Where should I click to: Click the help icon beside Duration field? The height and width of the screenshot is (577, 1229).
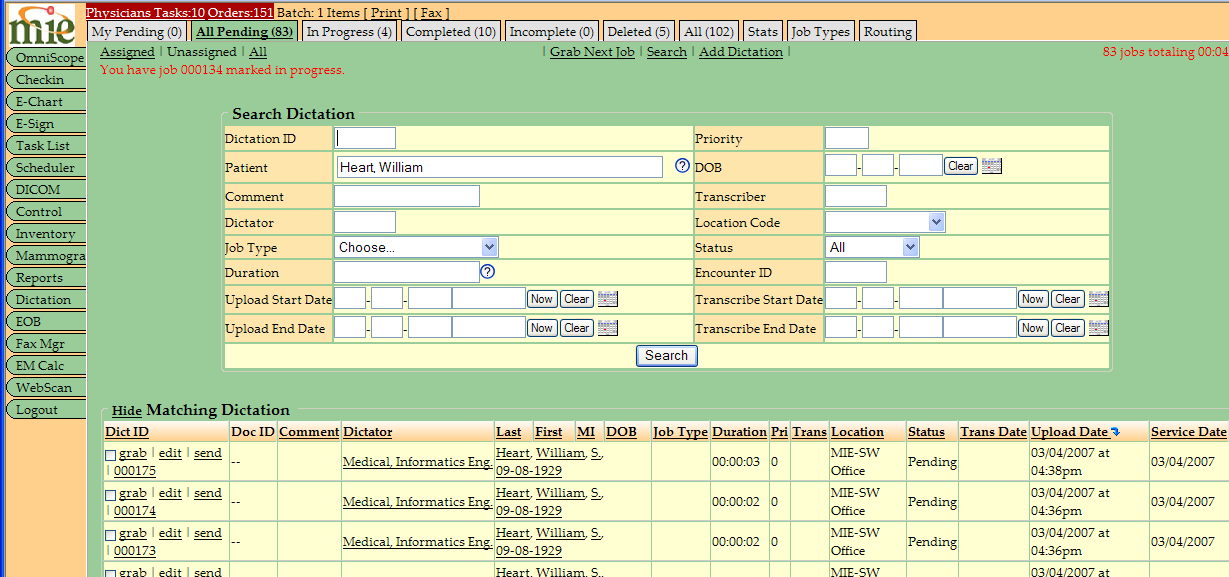[487, 272]
